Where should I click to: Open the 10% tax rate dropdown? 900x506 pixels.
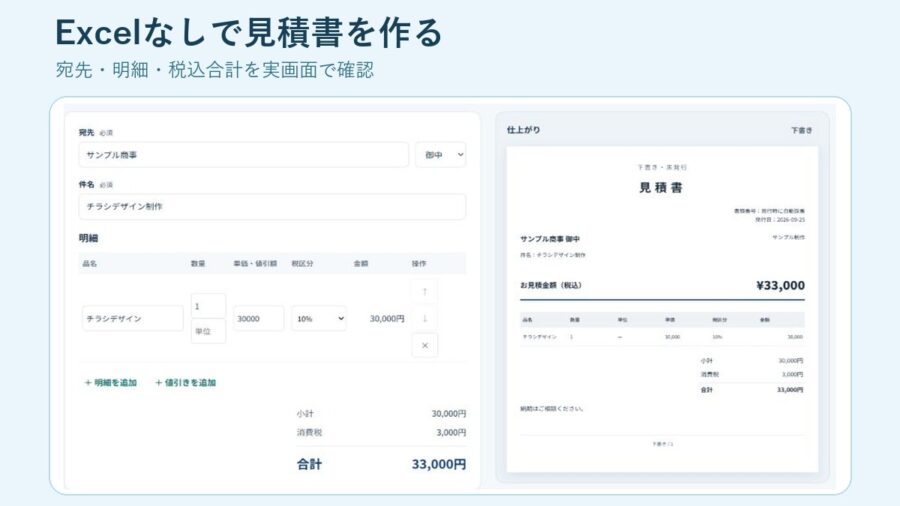319,318
